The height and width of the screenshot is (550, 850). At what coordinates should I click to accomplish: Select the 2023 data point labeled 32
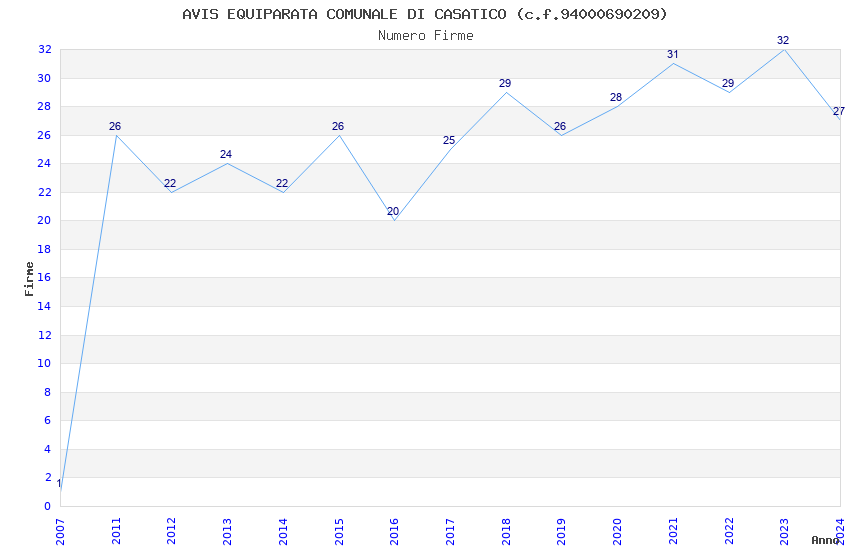coord(783,40)
